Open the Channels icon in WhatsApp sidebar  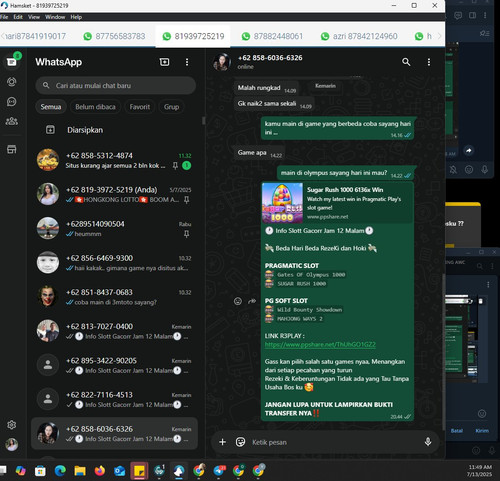point(12,102)
